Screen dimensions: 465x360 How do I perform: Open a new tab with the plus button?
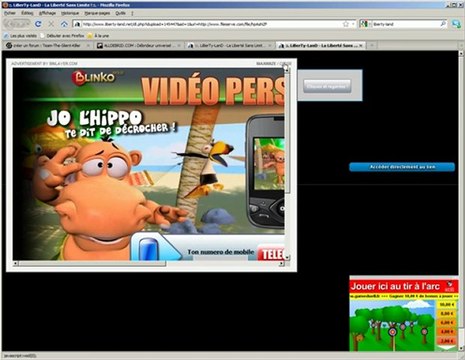(372, 45)
